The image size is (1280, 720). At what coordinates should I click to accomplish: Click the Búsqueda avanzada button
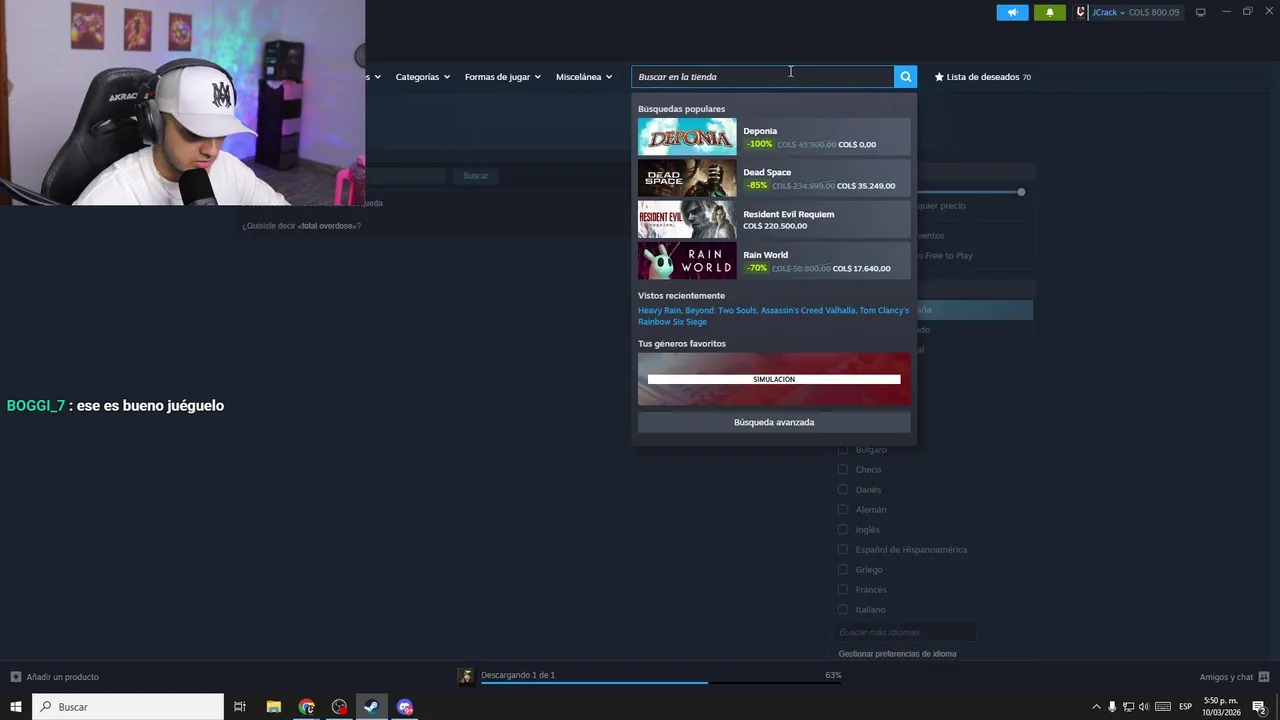774,422
